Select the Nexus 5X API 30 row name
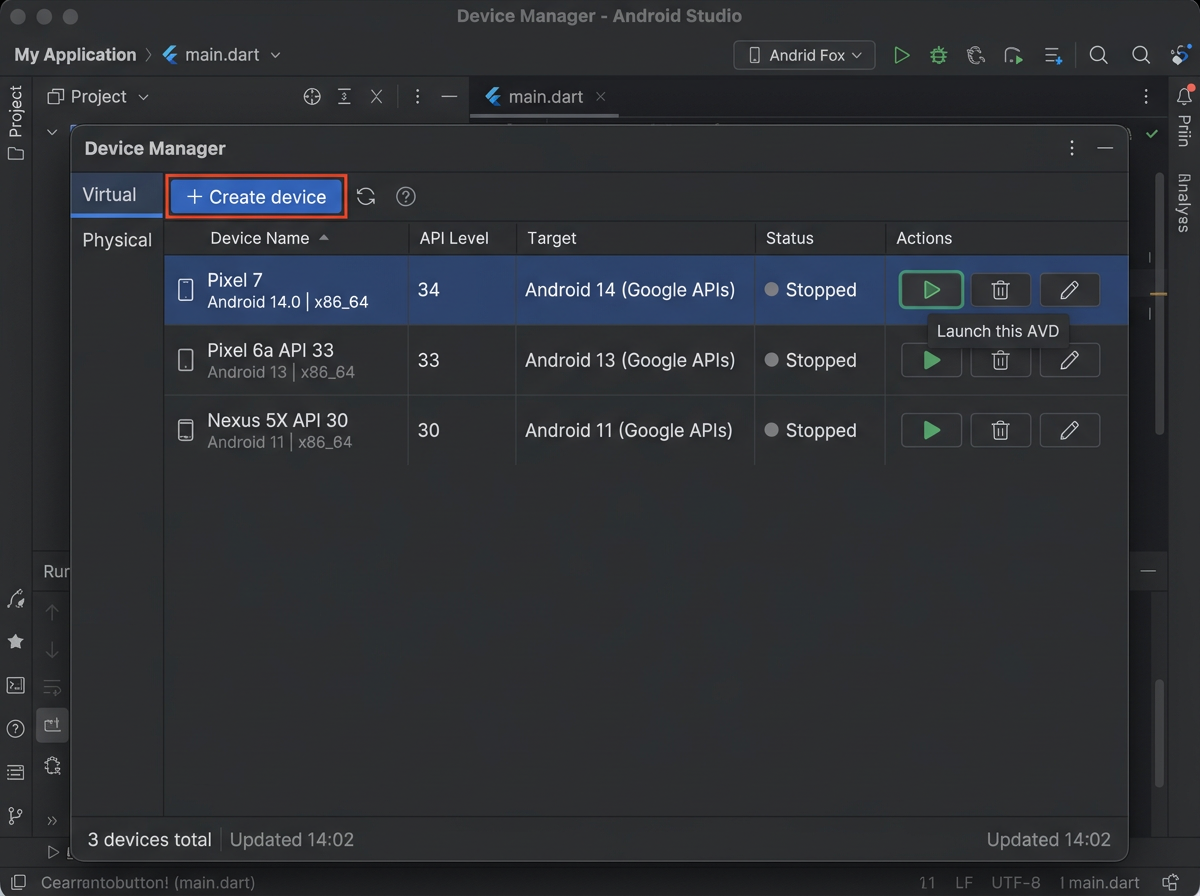 pos(277,420)
